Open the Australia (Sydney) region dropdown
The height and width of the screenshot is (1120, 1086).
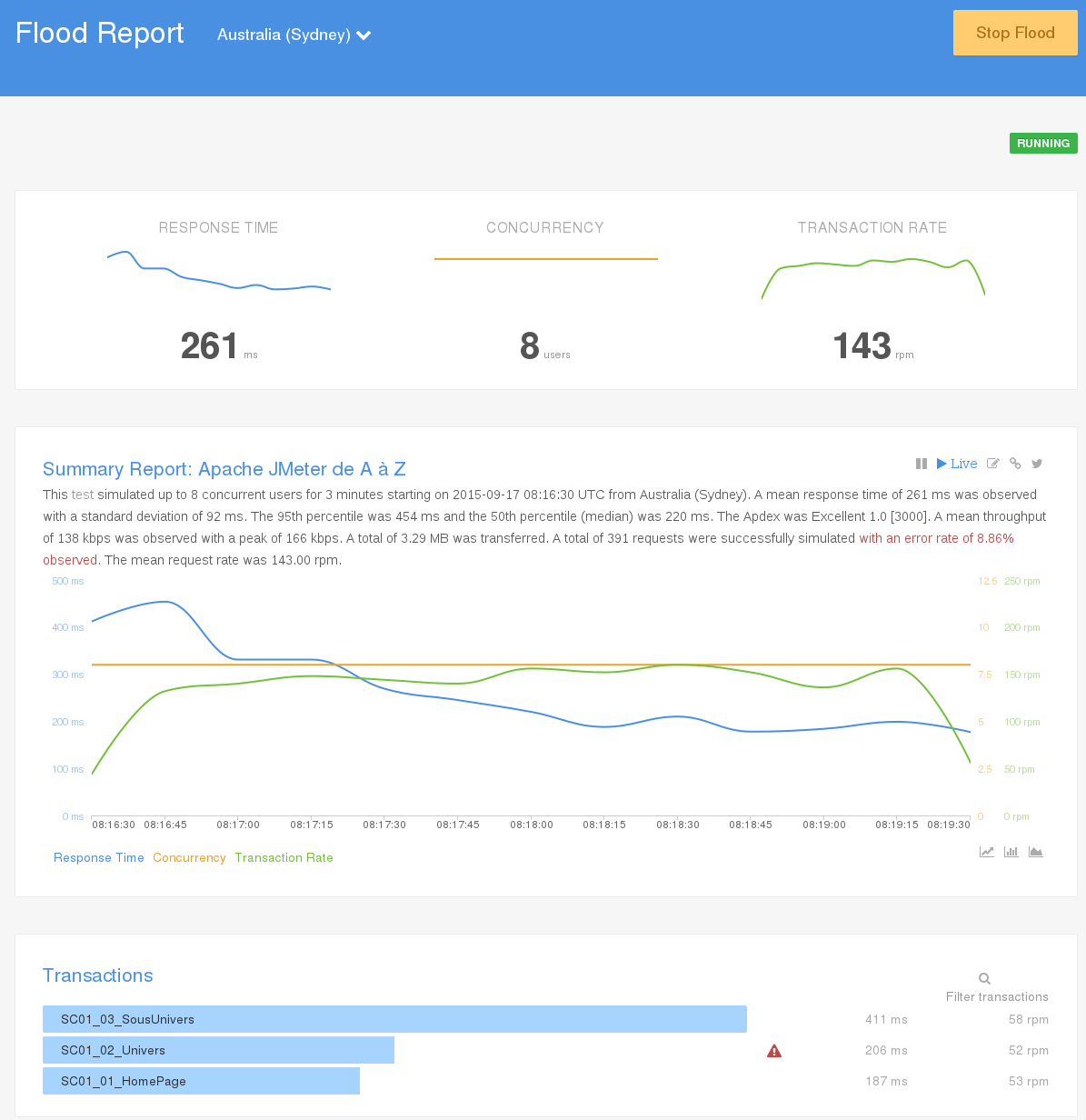[294, 35]
